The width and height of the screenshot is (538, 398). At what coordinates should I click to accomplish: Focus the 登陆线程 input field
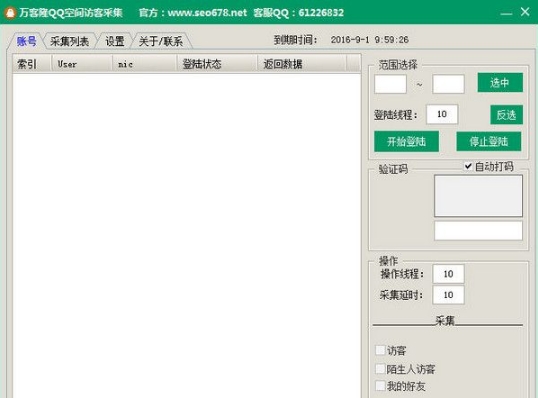[442, 114]
